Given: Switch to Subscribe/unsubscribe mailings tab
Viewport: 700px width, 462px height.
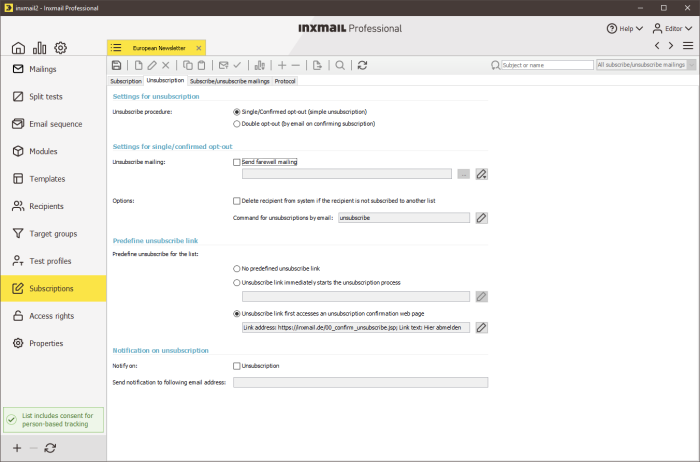Looking at the screenshot, I should 229,81.
